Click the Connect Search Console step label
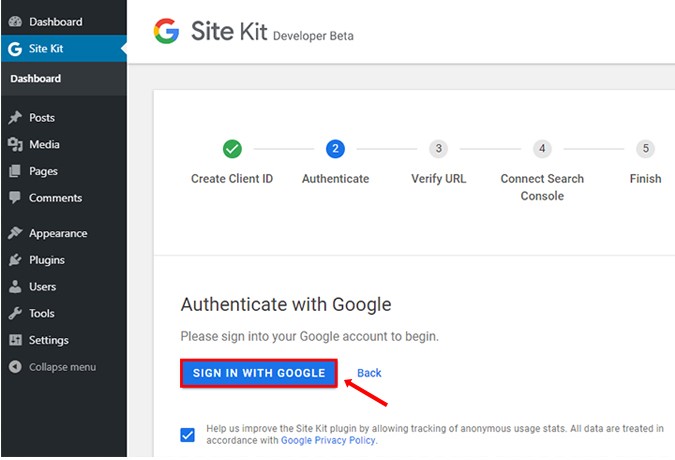The width and height of the screenshot is (675, 460). coord(542,187)
